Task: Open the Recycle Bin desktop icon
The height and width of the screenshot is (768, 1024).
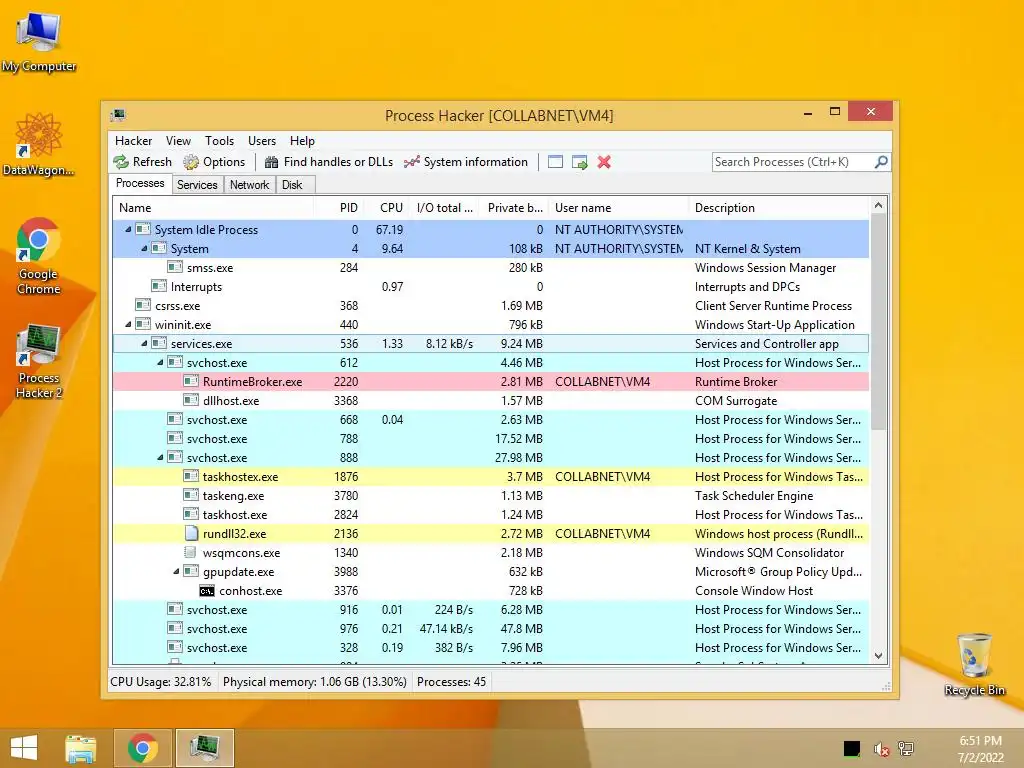Action: [x=974, y=664]
